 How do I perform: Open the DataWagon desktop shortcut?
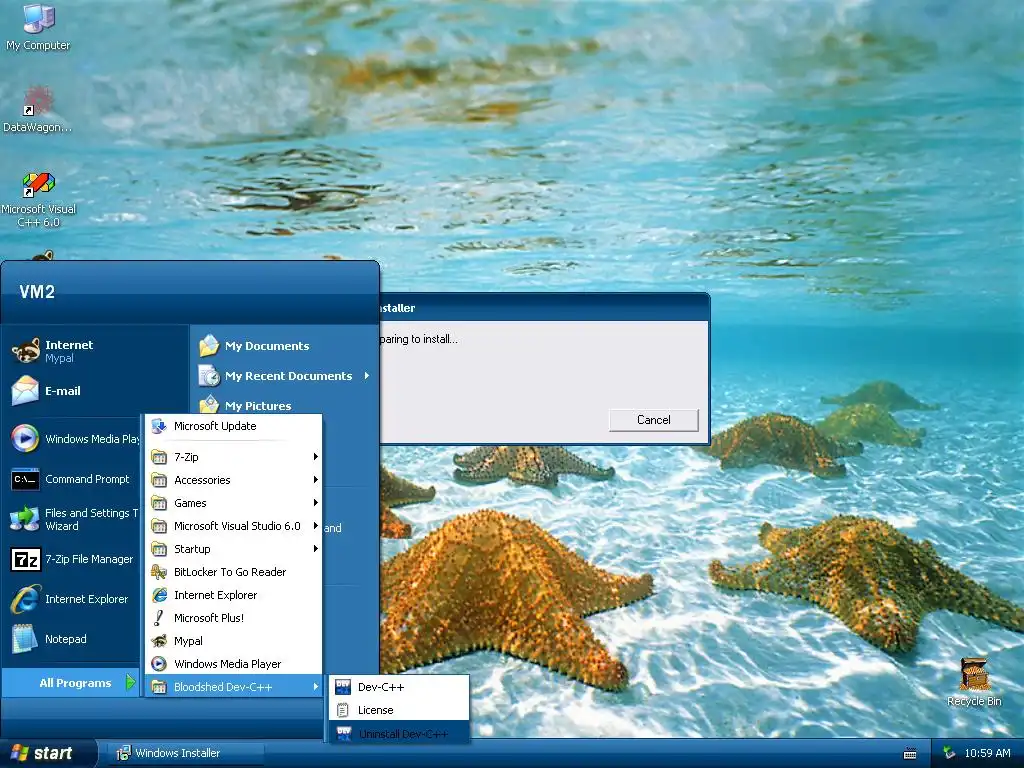pos(38,108)
